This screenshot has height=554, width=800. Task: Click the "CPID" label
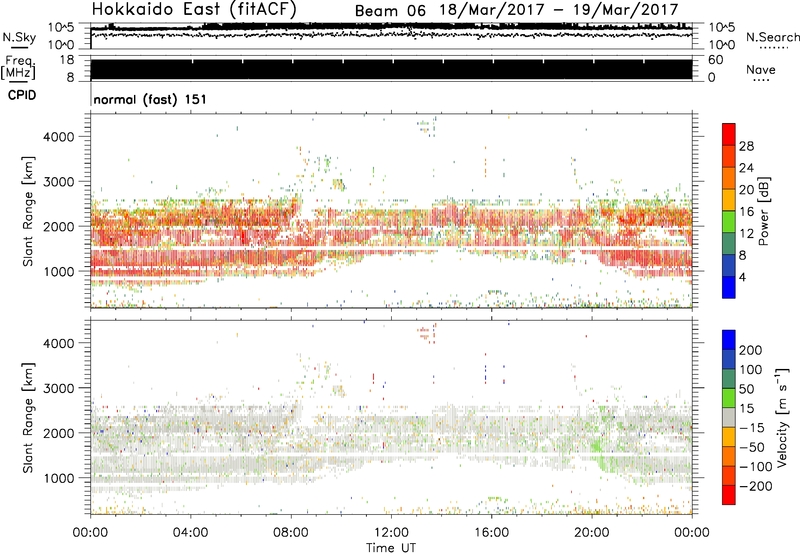(22, 95)
